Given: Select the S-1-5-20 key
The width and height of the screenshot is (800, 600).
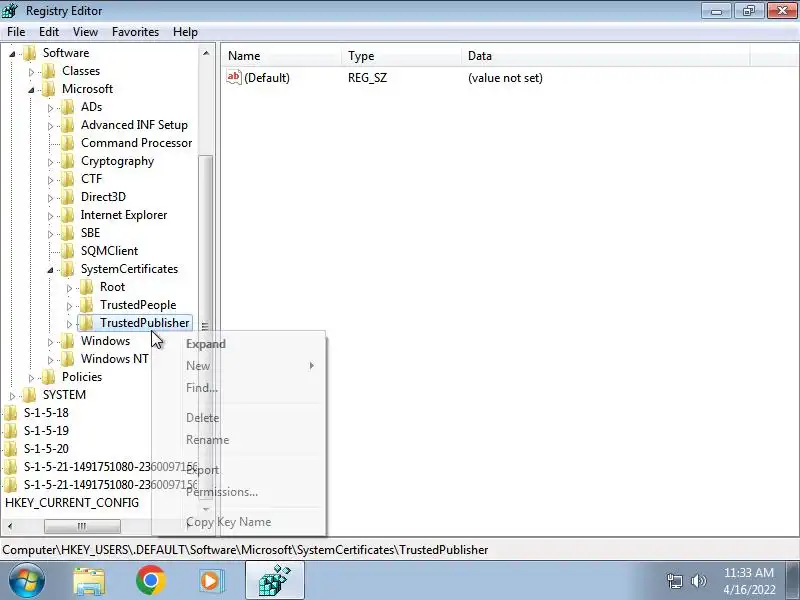Looking at the screenshot, I should (46, 449).
